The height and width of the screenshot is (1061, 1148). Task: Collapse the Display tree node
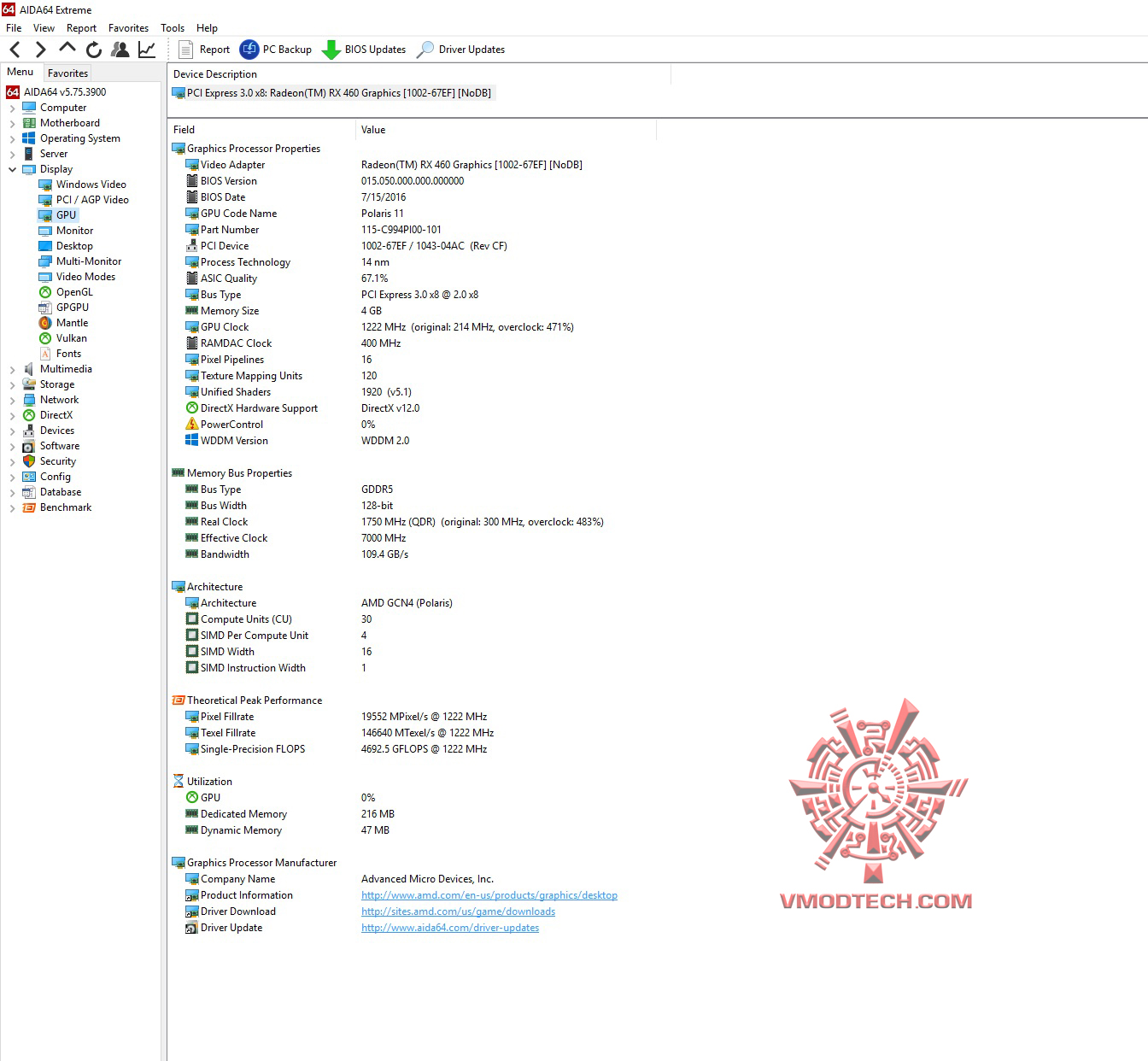12,169
